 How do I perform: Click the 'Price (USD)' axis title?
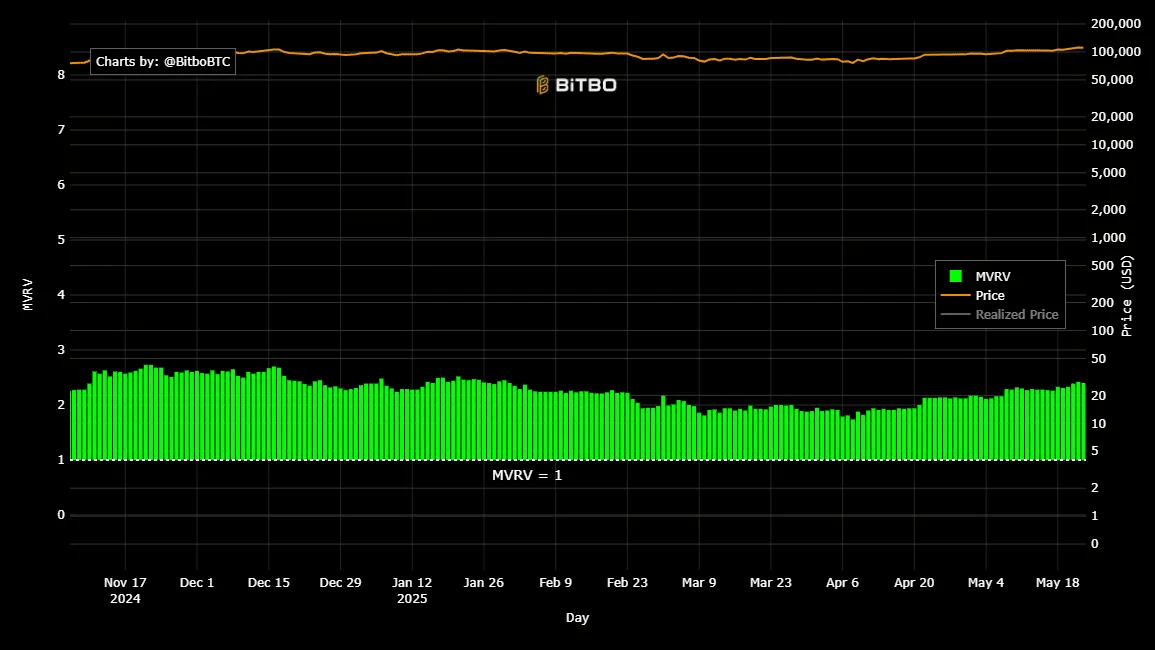coord(1127,296)
